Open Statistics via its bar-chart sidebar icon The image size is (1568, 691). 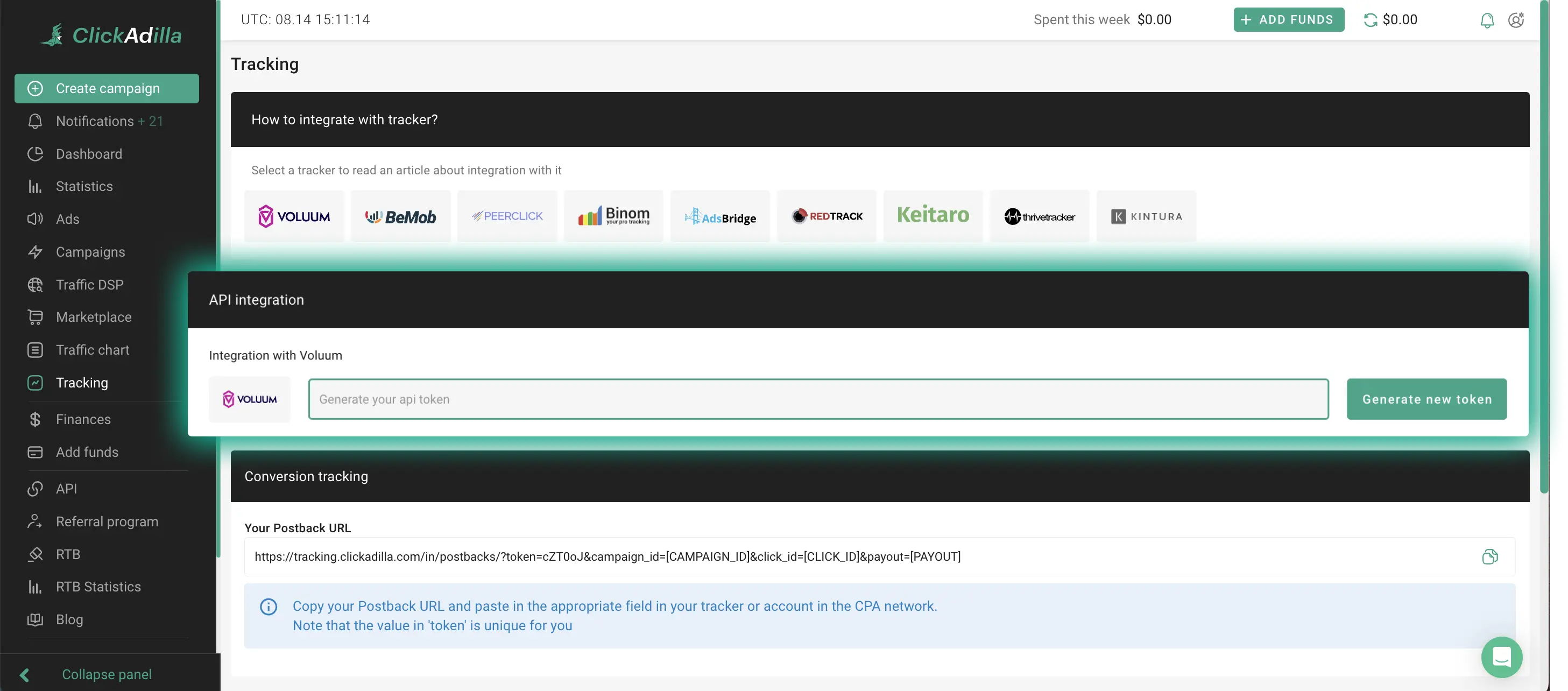(x=34, y=186)
